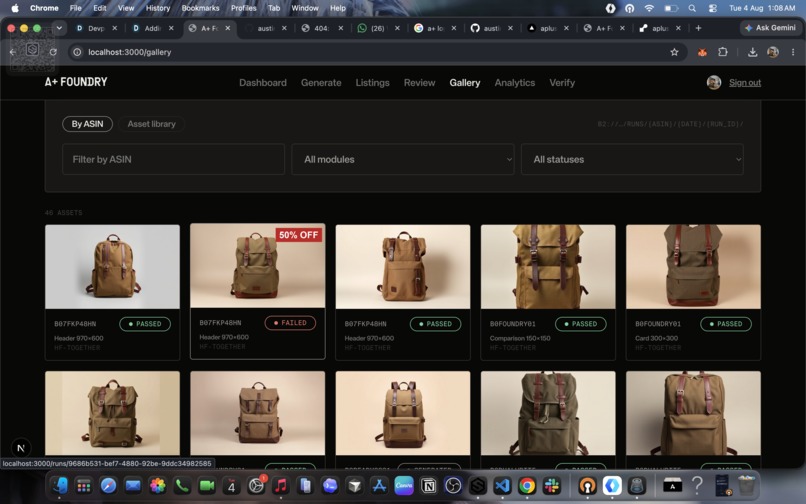Click the Sign out link

(745, 83)
